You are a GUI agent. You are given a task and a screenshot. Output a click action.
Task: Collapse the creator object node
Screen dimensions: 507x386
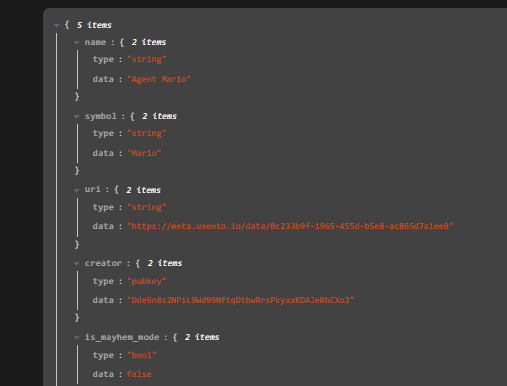[x=77, y=264]
